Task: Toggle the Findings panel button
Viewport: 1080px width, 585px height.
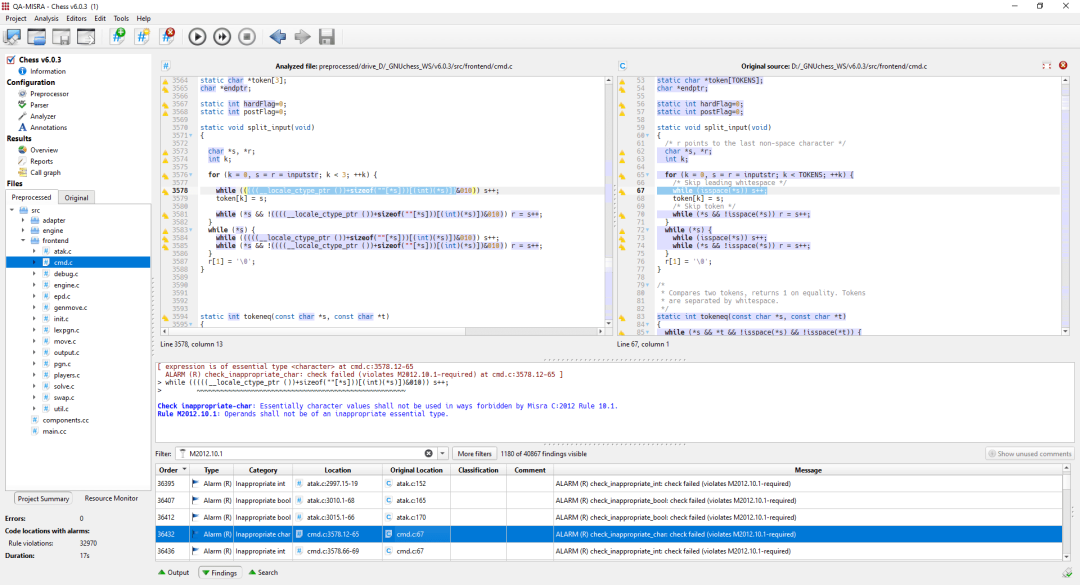Action: click(x=219, y=573)
